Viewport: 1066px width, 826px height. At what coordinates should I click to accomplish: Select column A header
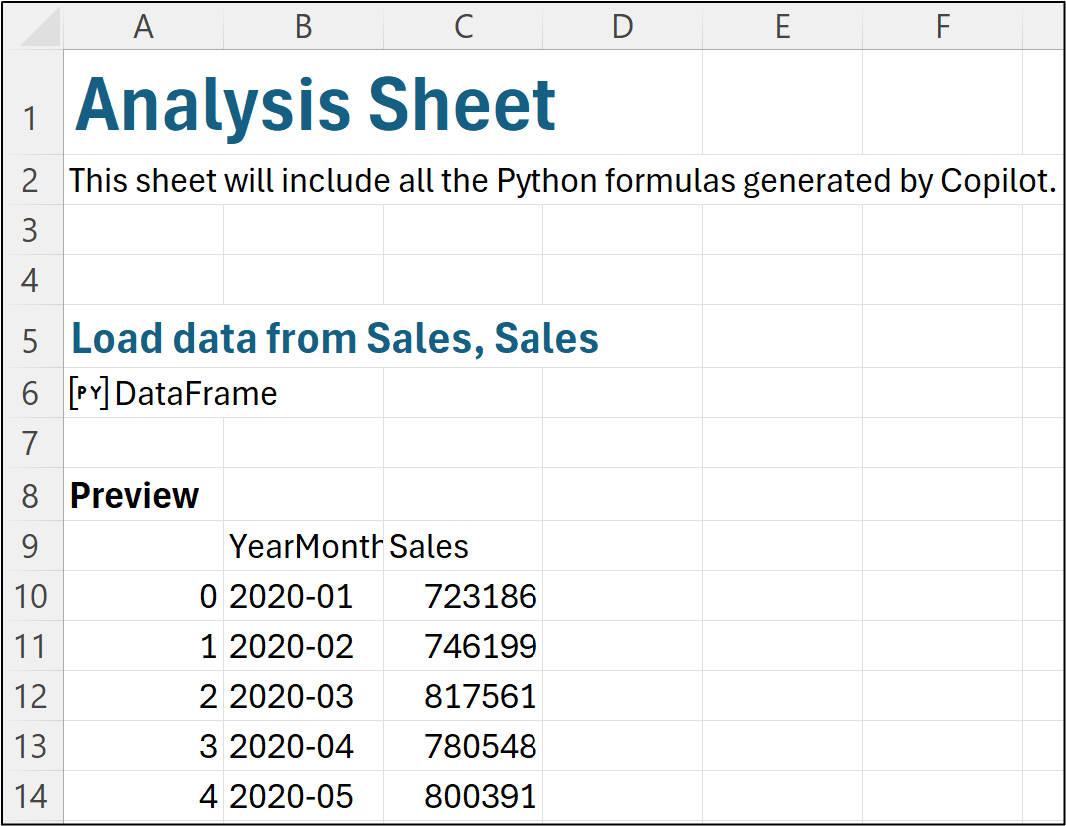pyautogui.click(x=143, y=27)
